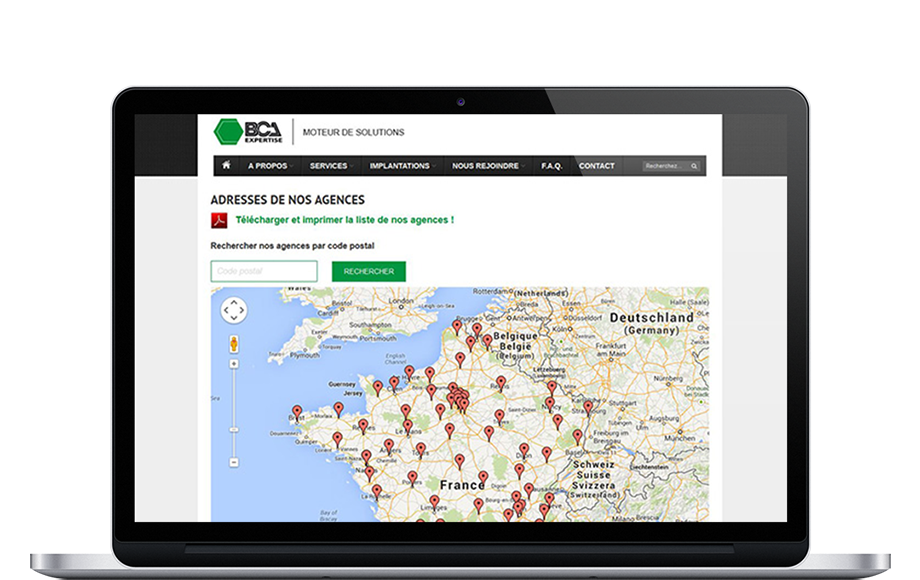The width and height of the screenshot is (920, 580).
Task: Click the map pan control circle
Action: click(x=233, y=311)
